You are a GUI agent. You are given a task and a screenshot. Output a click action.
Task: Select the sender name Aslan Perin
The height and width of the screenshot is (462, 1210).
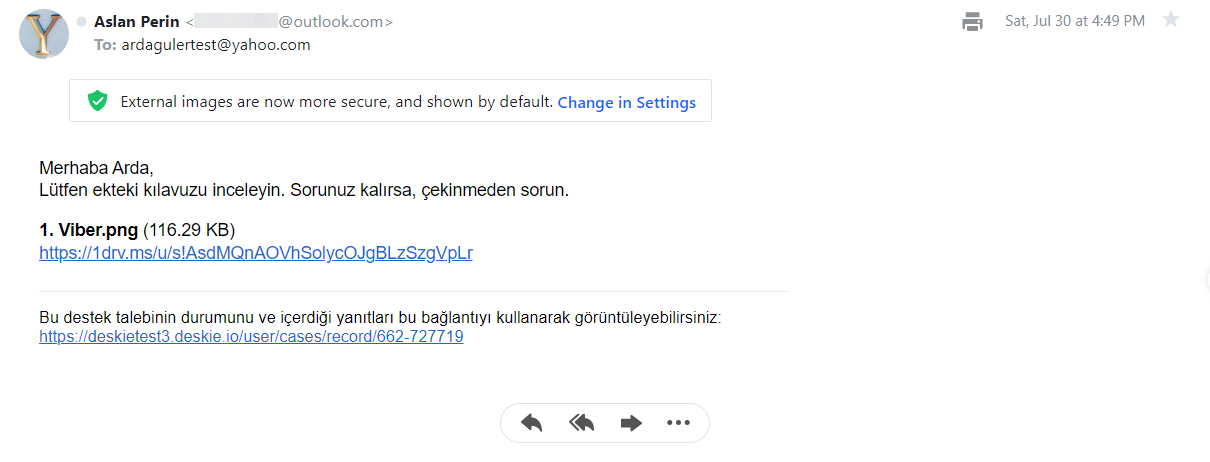(x=137, y=21)
